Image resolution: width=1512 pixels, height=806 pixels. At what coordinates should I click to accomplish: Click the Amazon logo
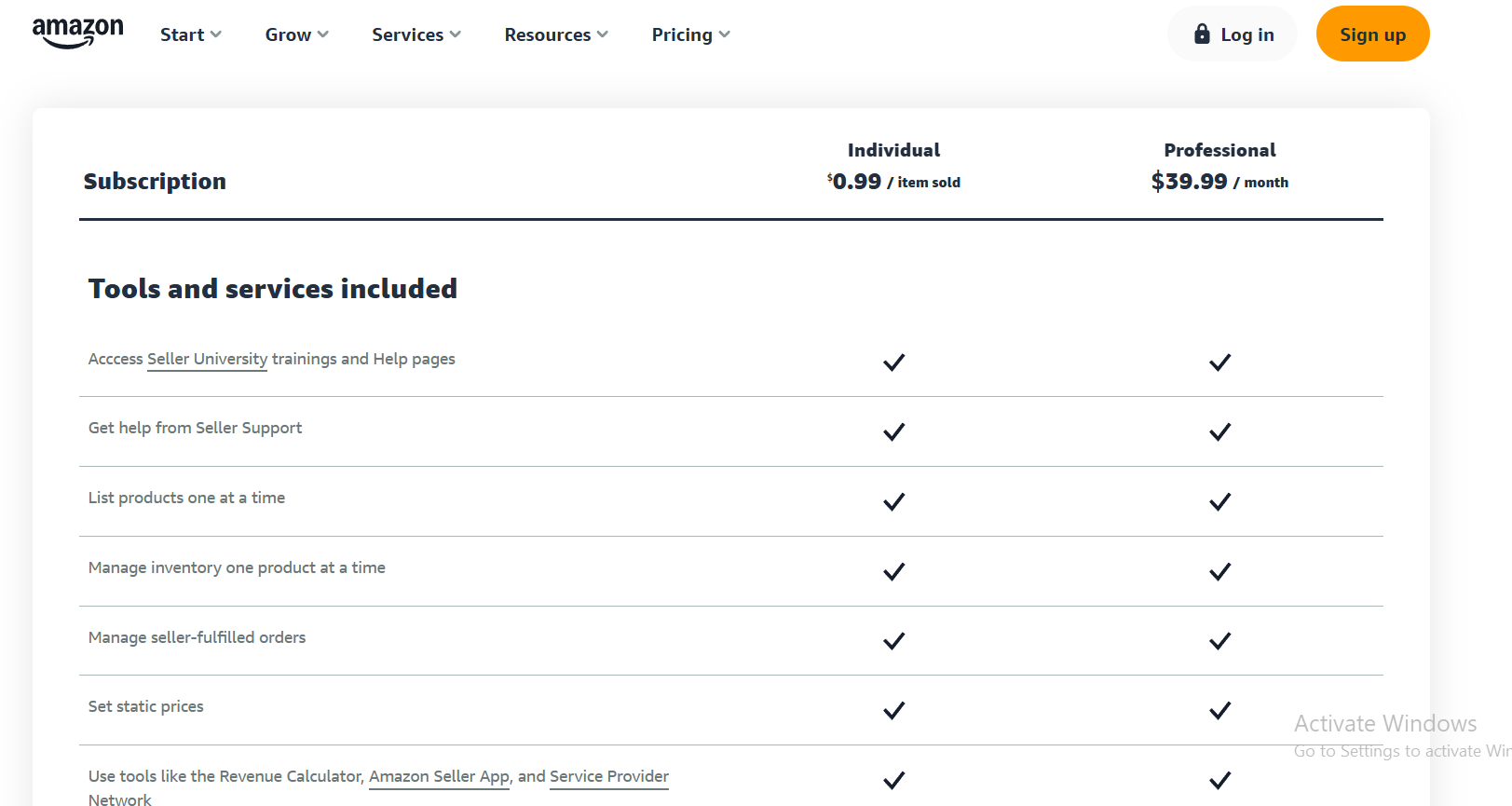[x=77, y=33]
